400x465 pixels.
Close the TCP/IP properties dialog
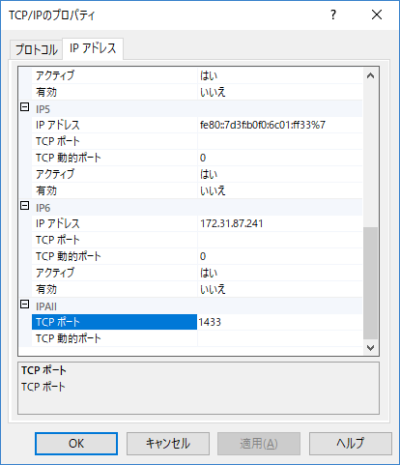pos(377,15)
